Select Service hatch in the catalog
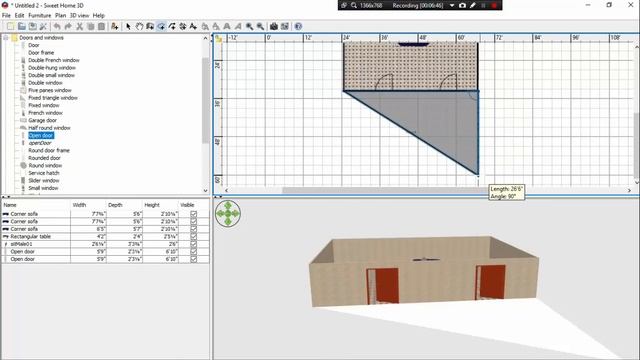The height and width of the screenshot is (360, 640). coord(44,173)
